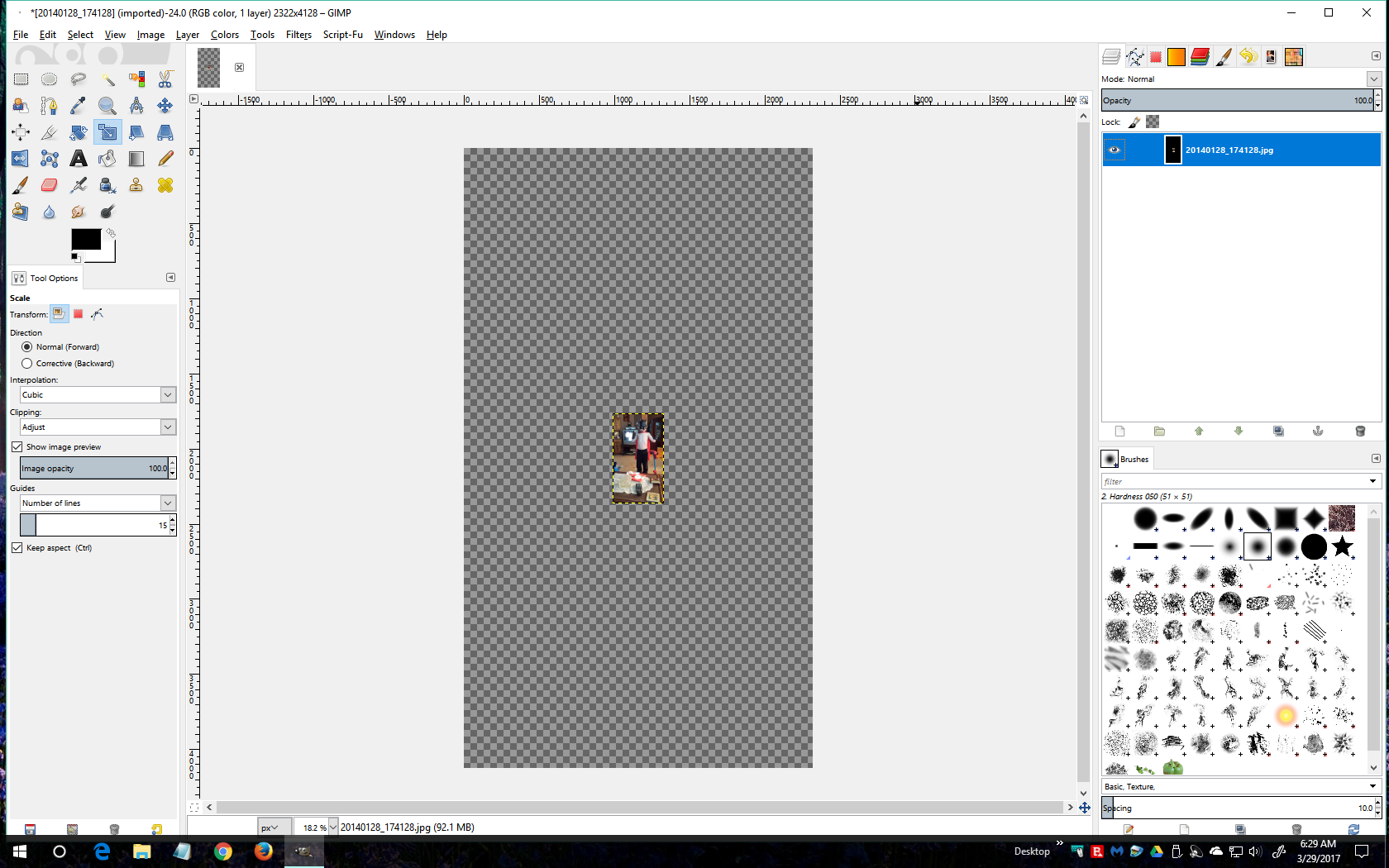This screenshot has width=1389, height=868.
Task: Select the Eraser tool
Action: click(50, 185)
